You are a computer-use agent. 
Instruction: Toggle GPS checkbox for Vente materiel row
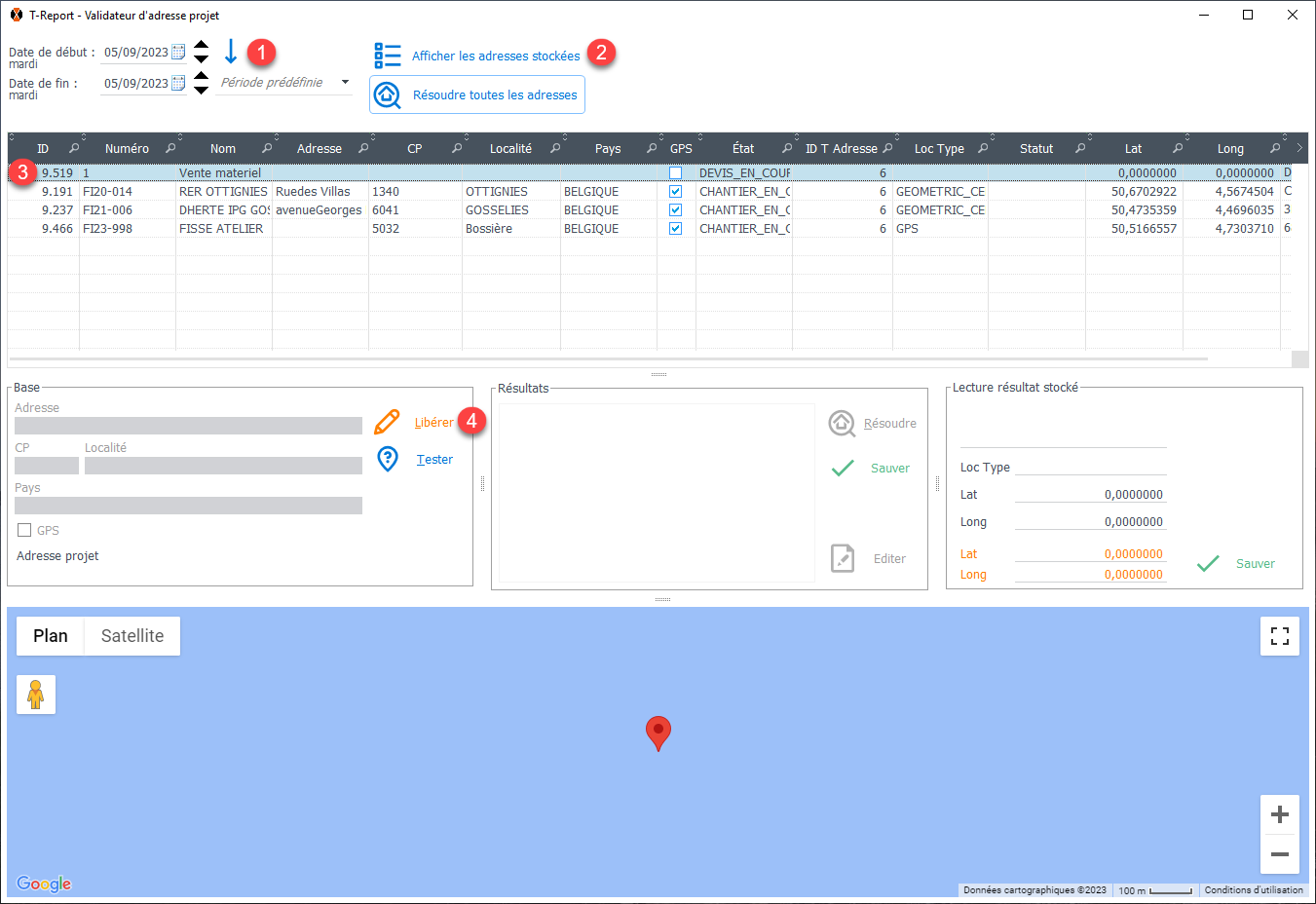point(675,173)
